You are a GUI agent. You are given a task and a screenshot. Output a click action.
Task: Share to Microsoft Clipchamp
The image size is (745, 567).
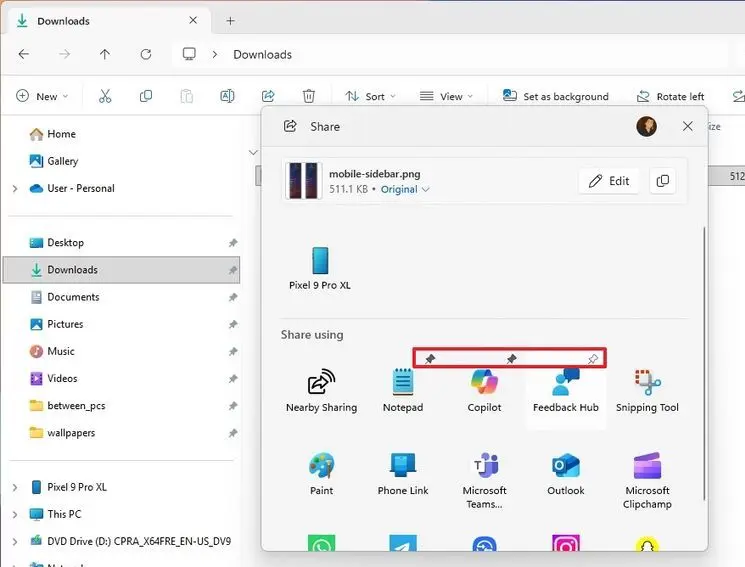647,473
